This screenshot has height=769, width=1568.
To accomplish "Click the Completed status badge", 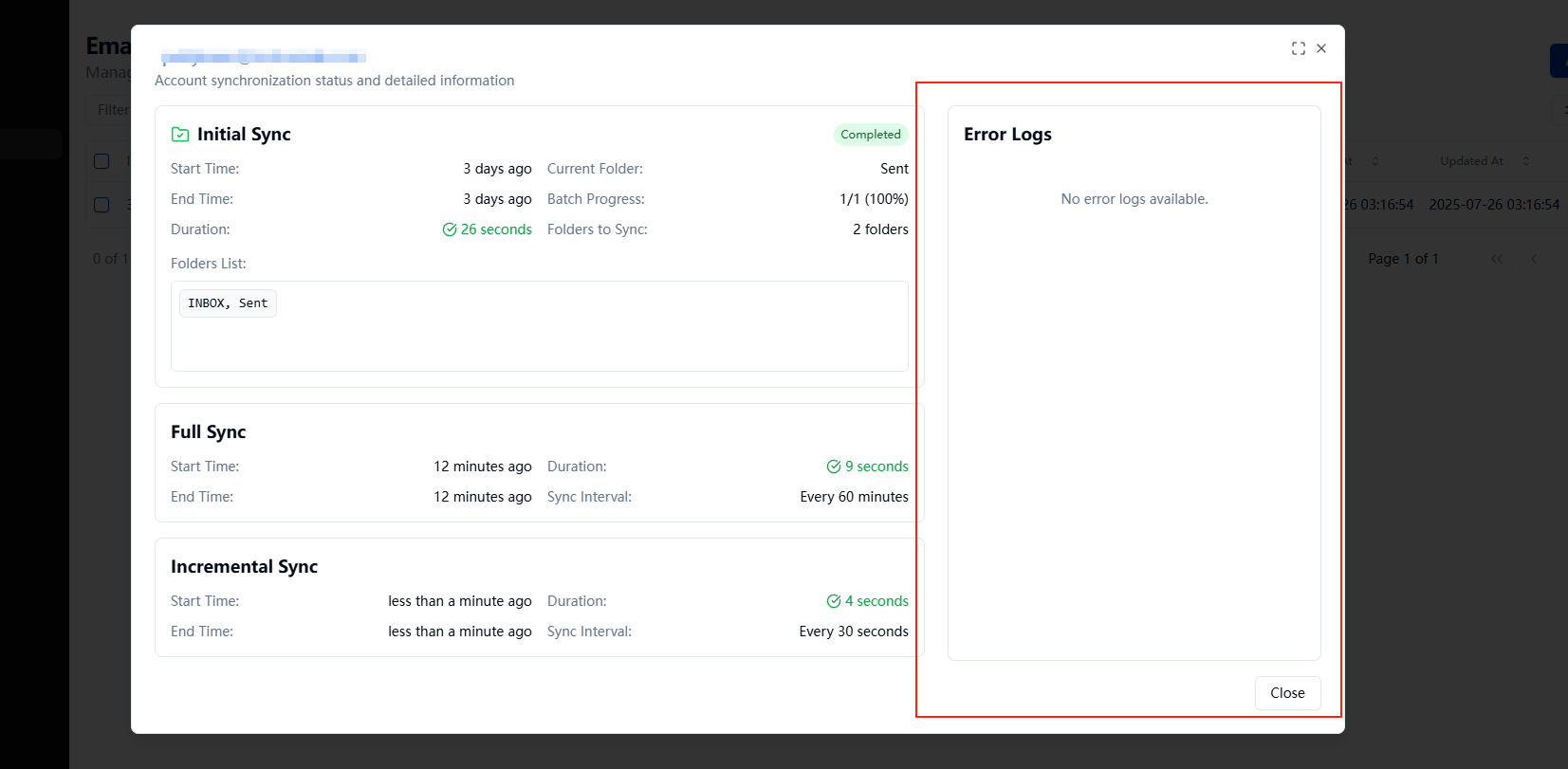I will (871, 135).
